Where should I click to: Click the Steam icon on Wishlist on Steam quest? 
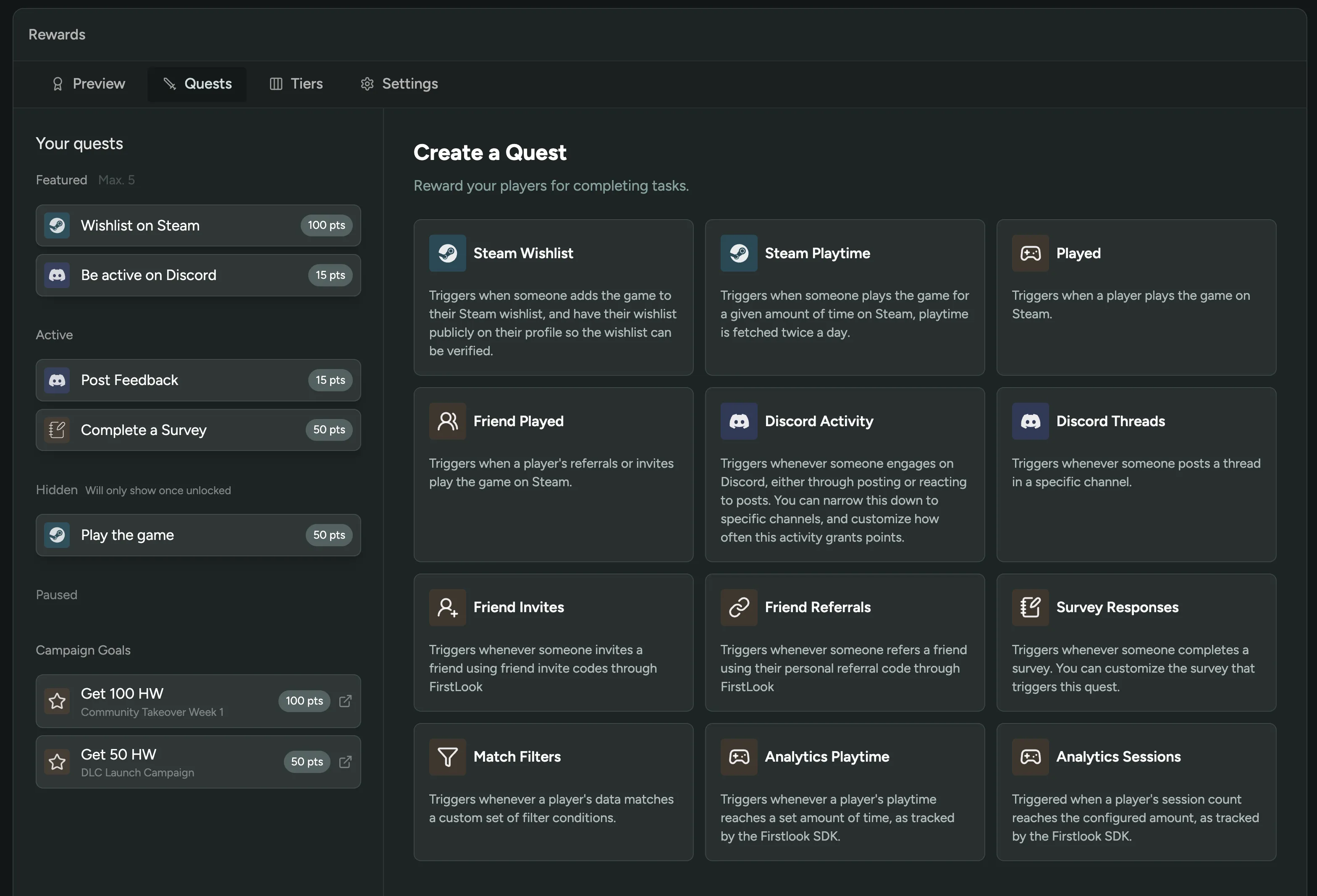pos(57,225)
